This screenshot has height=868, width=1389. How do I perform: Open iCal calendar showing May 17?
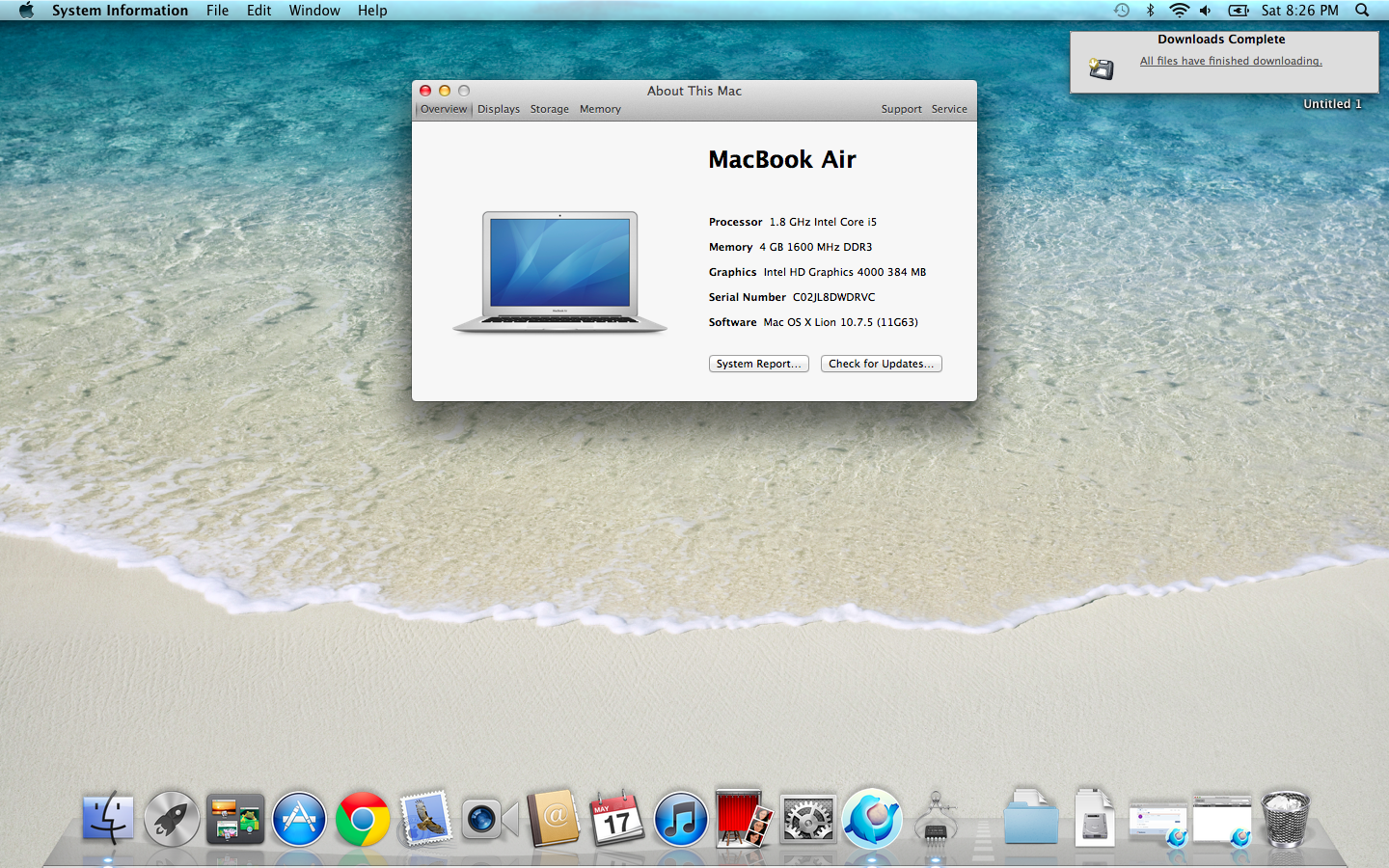click(617, 819)
